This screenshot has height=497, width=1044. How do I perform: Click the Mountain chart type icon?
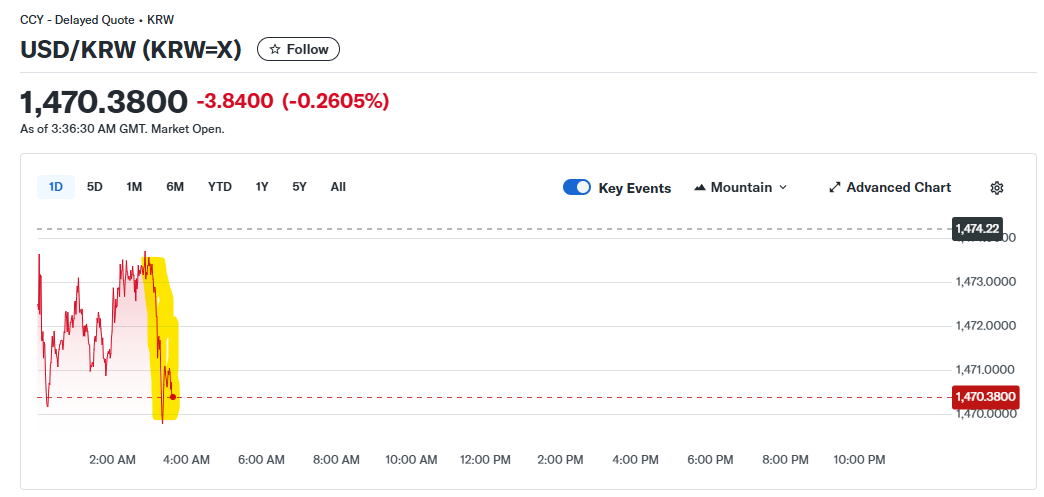[x=700, y=188]
